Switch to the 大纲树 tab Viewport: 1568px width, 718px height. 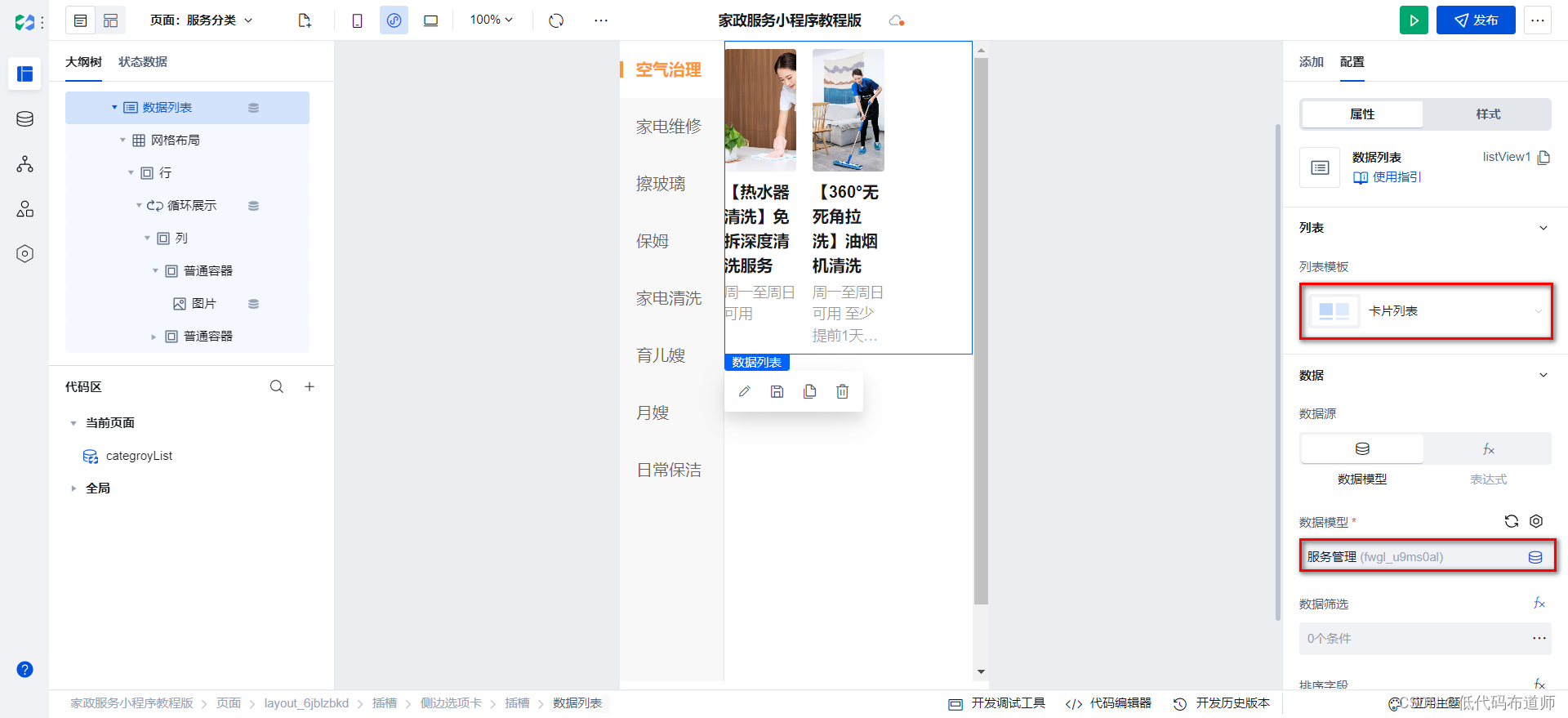click(83, 62)
